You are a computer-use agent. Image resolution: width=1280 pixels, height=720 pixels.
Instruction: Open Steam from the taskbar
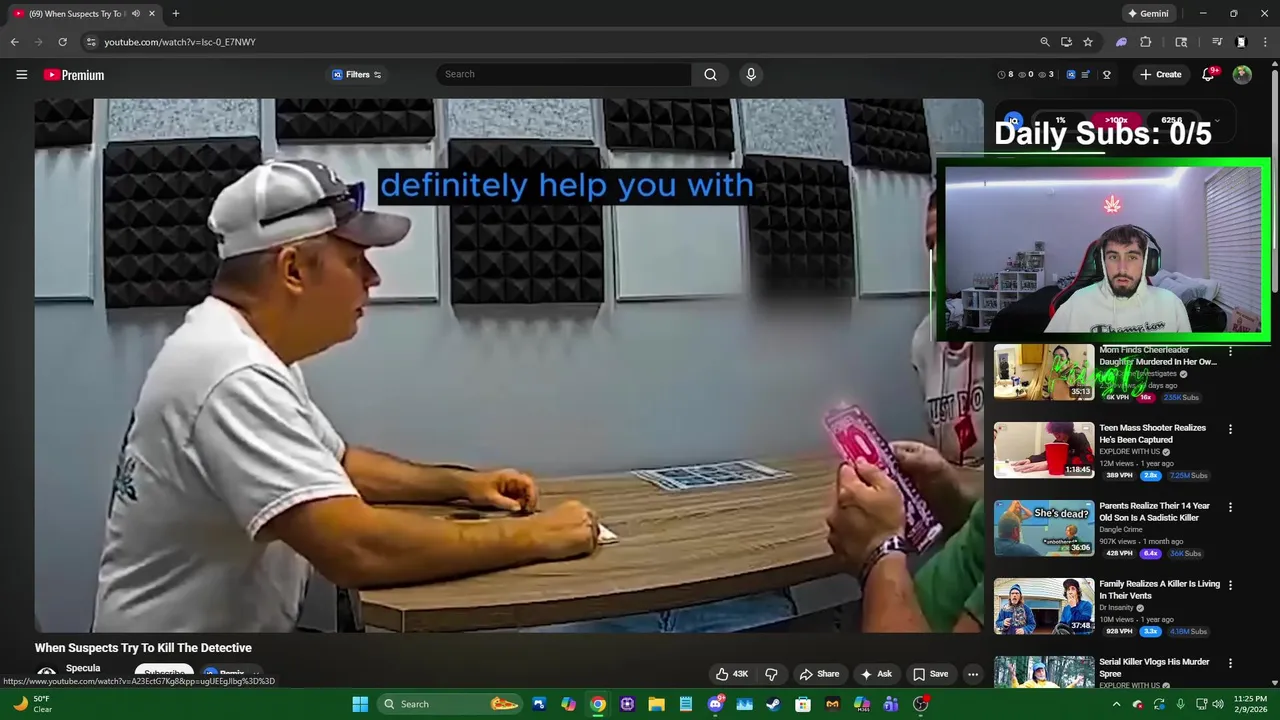tap(773, 704)
